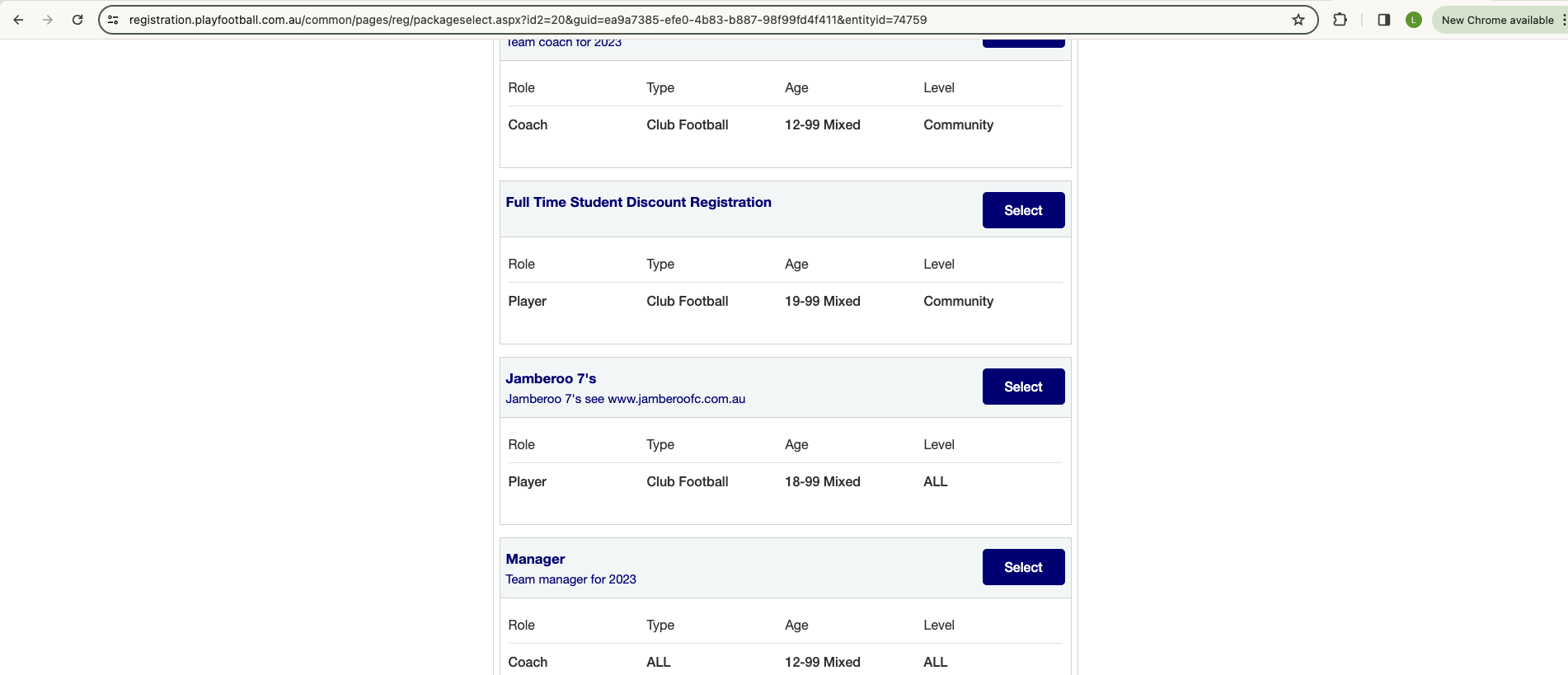The image size is (1568, 675).
Task: Select the Jamberoo 7's package
Action: pyautogui.click(x=1023, y=386)
